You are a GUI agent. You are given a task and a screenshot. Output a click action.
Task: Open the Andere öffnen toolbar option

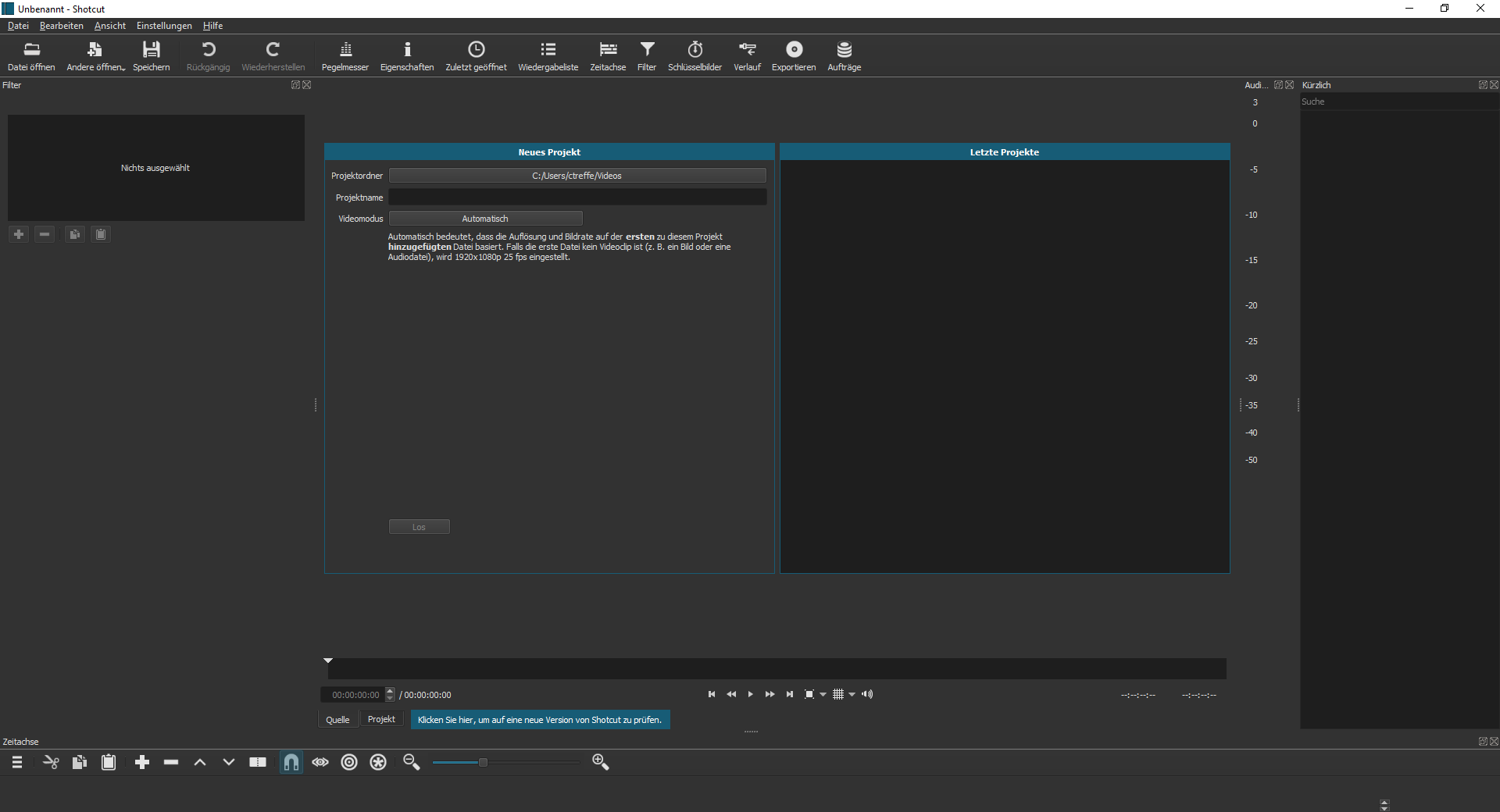(x=95, y=56)
